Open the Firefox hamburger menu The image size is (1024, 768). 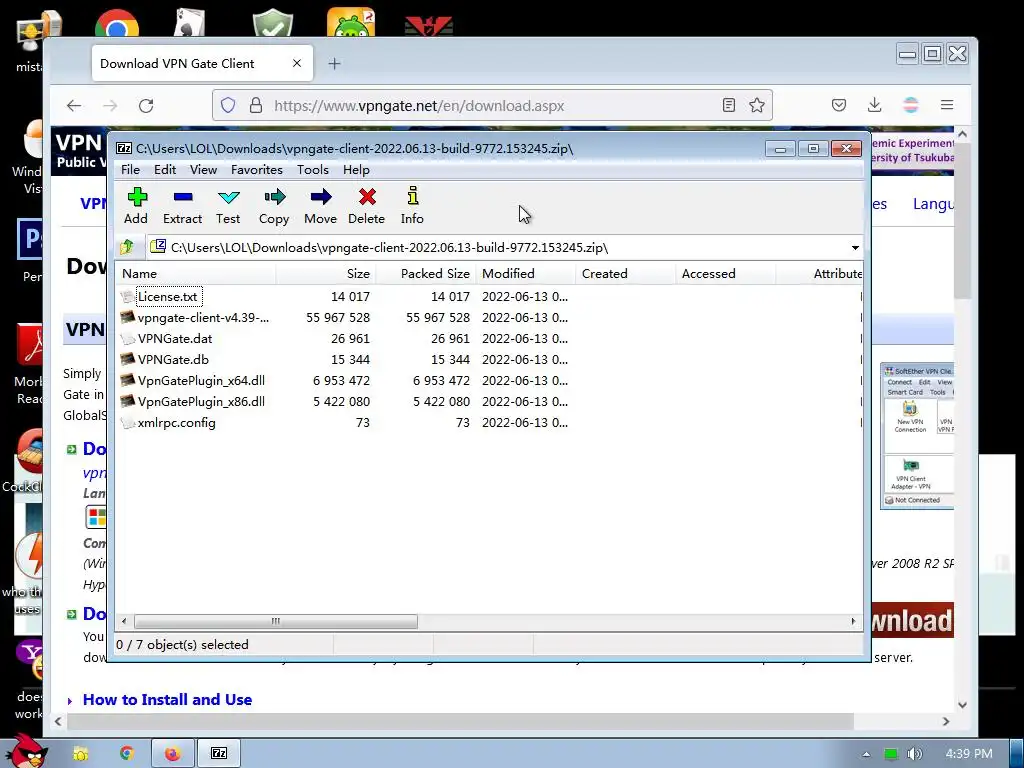[x=947, y=105]
